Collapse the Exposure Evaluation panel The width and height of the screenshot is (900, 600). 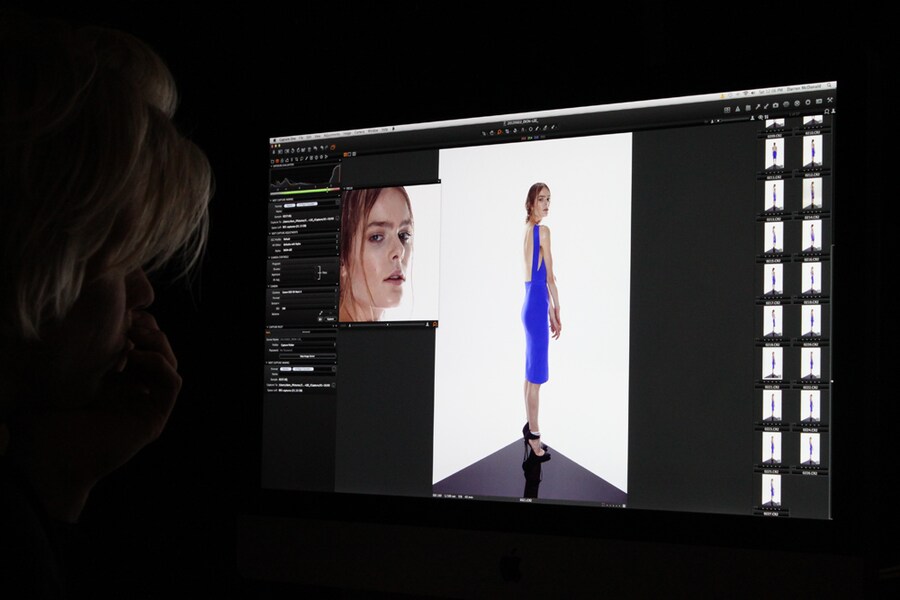[271, 166]
